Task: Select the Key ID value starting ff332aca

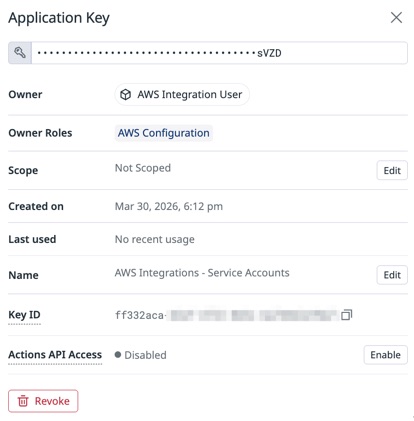Action: pyautogui.click(x=226, y=315)
